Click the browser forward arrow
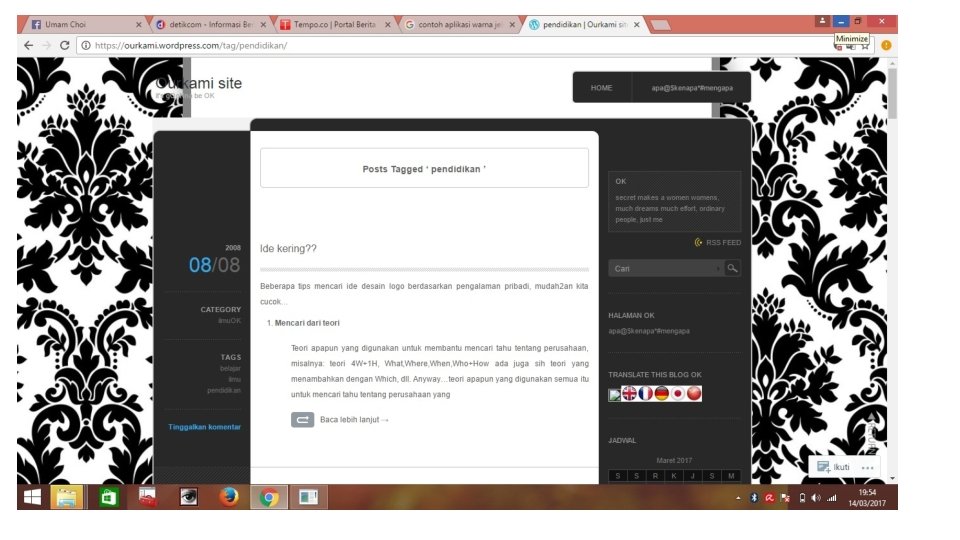Image resolution: width=960 pixels, height=540 pixels. 47,45
